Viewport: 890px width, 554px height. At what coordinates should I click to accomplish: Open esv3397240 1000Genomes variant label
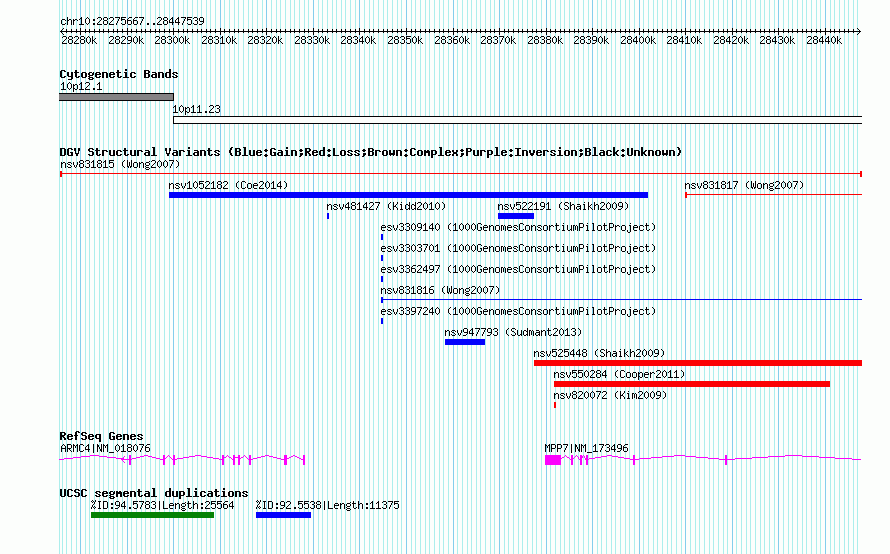[518, 311]
